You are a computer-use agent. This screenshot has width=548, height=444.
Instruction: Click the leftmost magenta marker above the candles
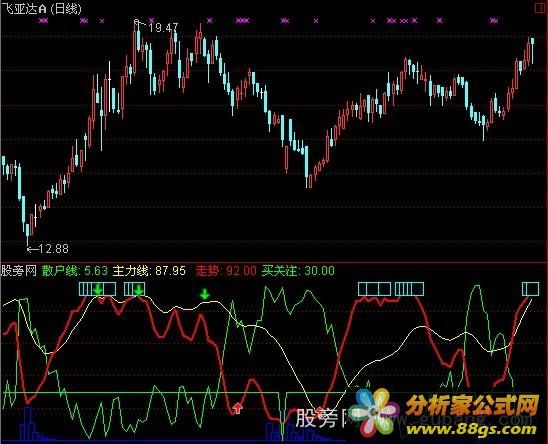click(43, 21)
